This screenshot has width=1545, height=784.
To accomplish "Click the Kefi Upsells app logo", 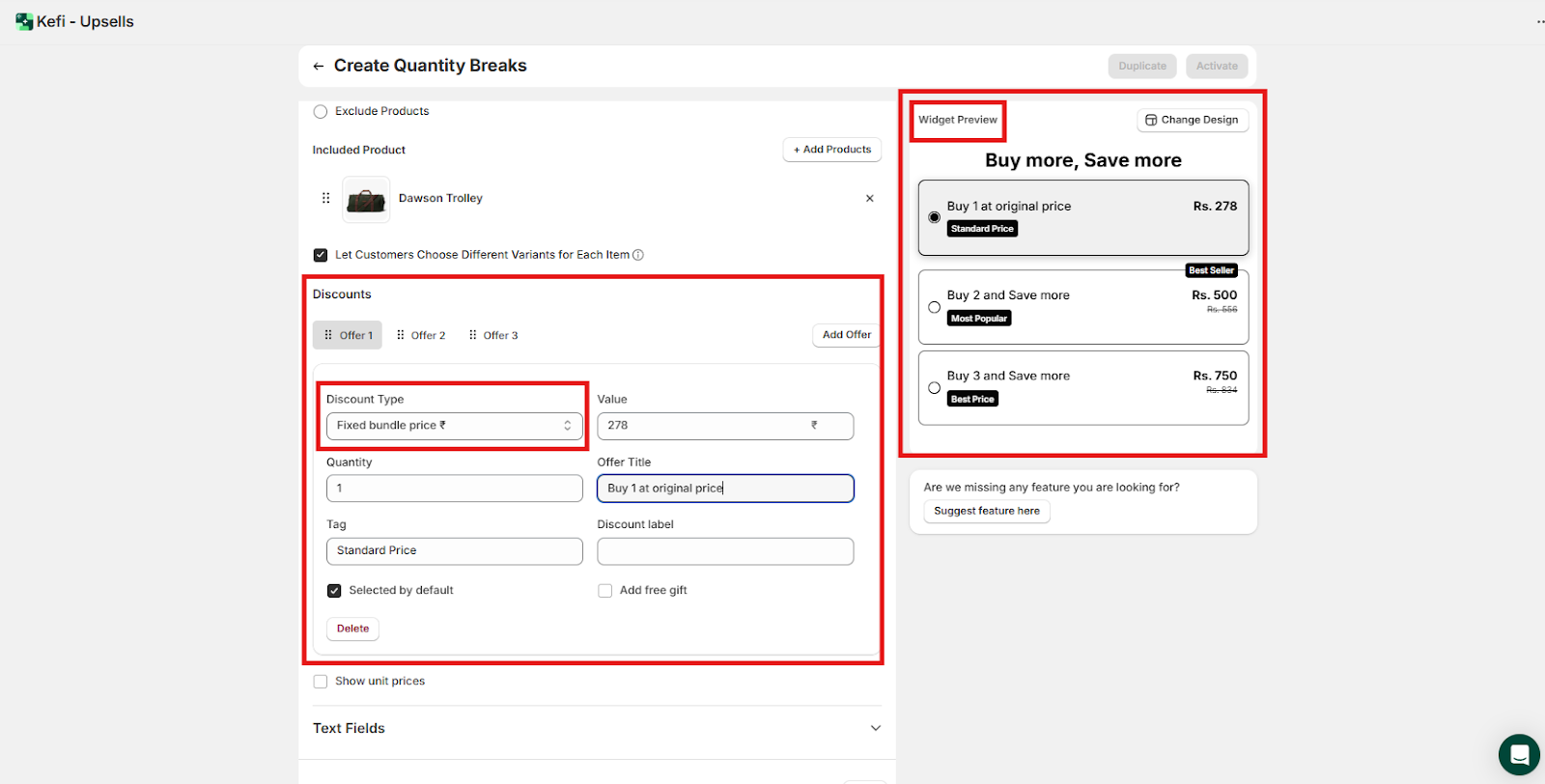I will pyautogui.click(x=24, y=21).
